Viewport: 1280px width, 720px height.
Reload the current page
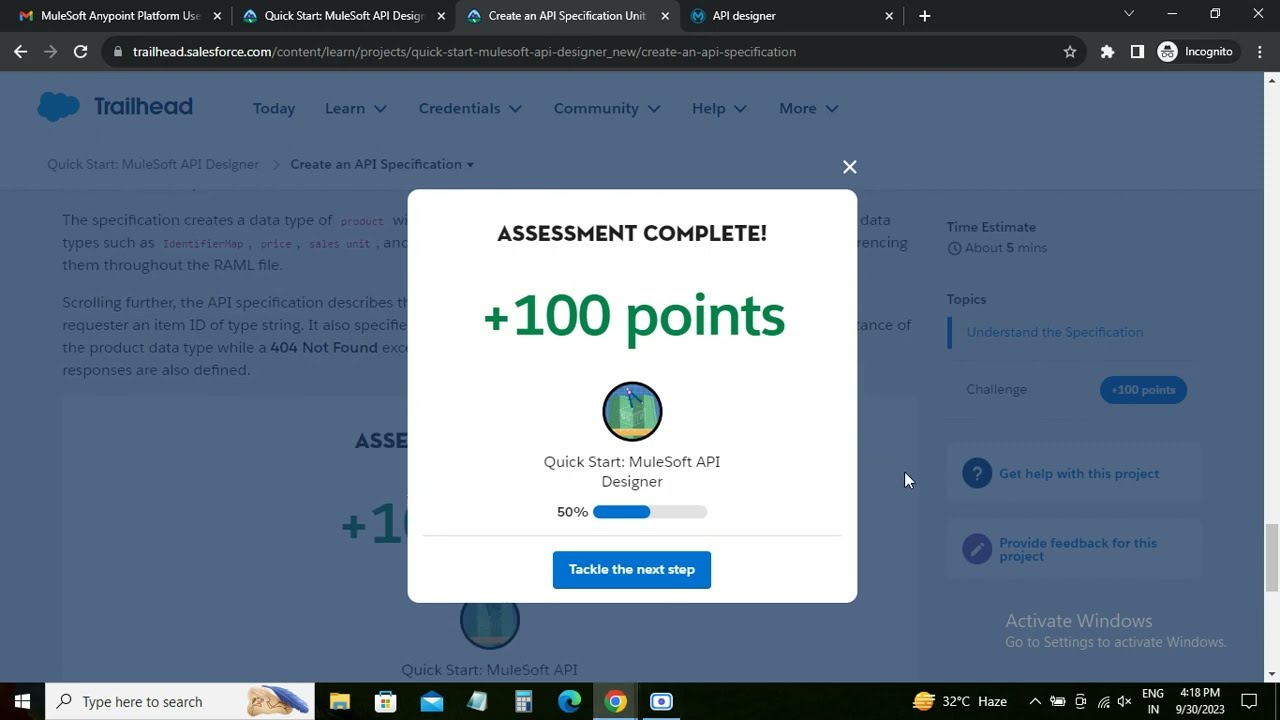point(81,52)
